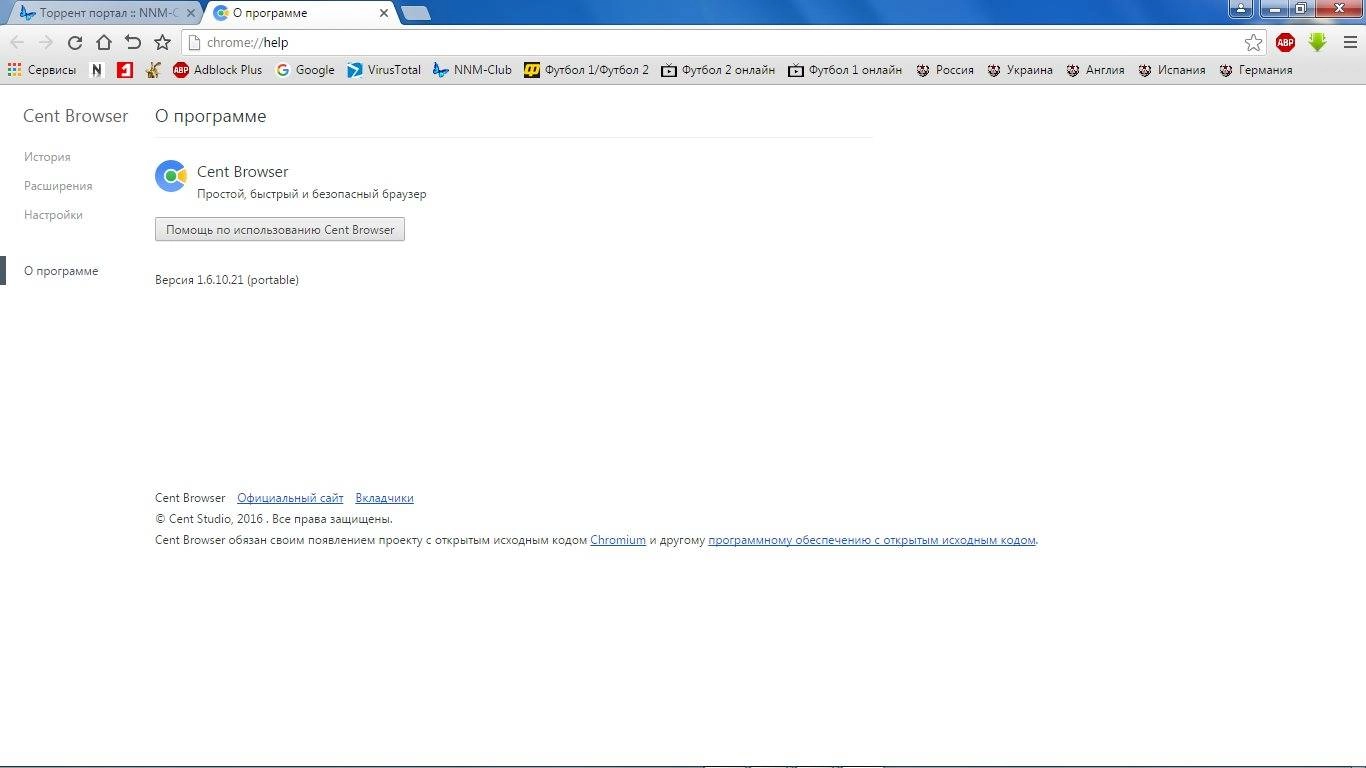This screenshot has width=1366, height=768.
Task: Close the О программе tab
Action: tap(384, 13)
